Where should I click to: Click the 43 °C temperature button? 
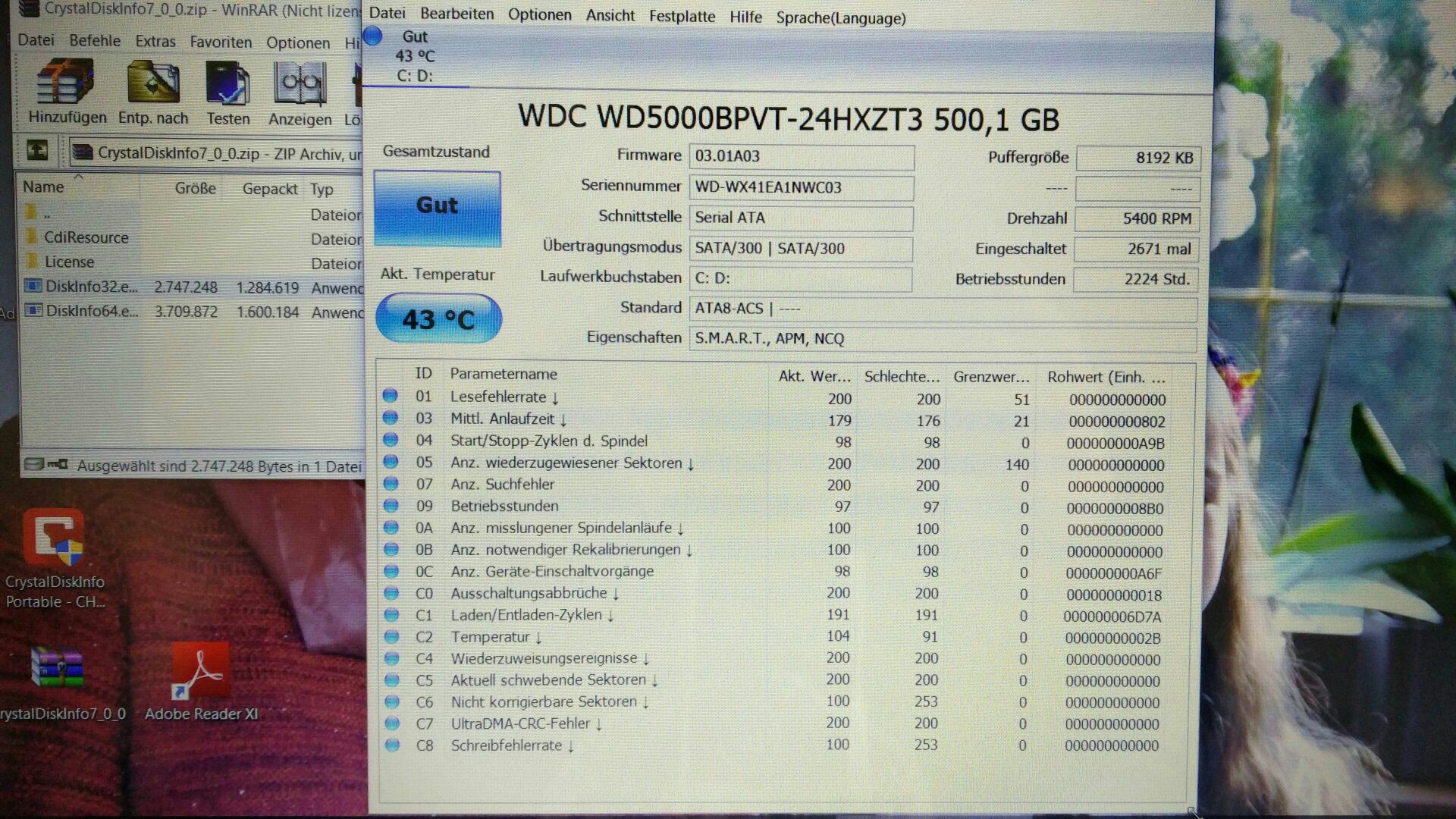pos(438,318)
